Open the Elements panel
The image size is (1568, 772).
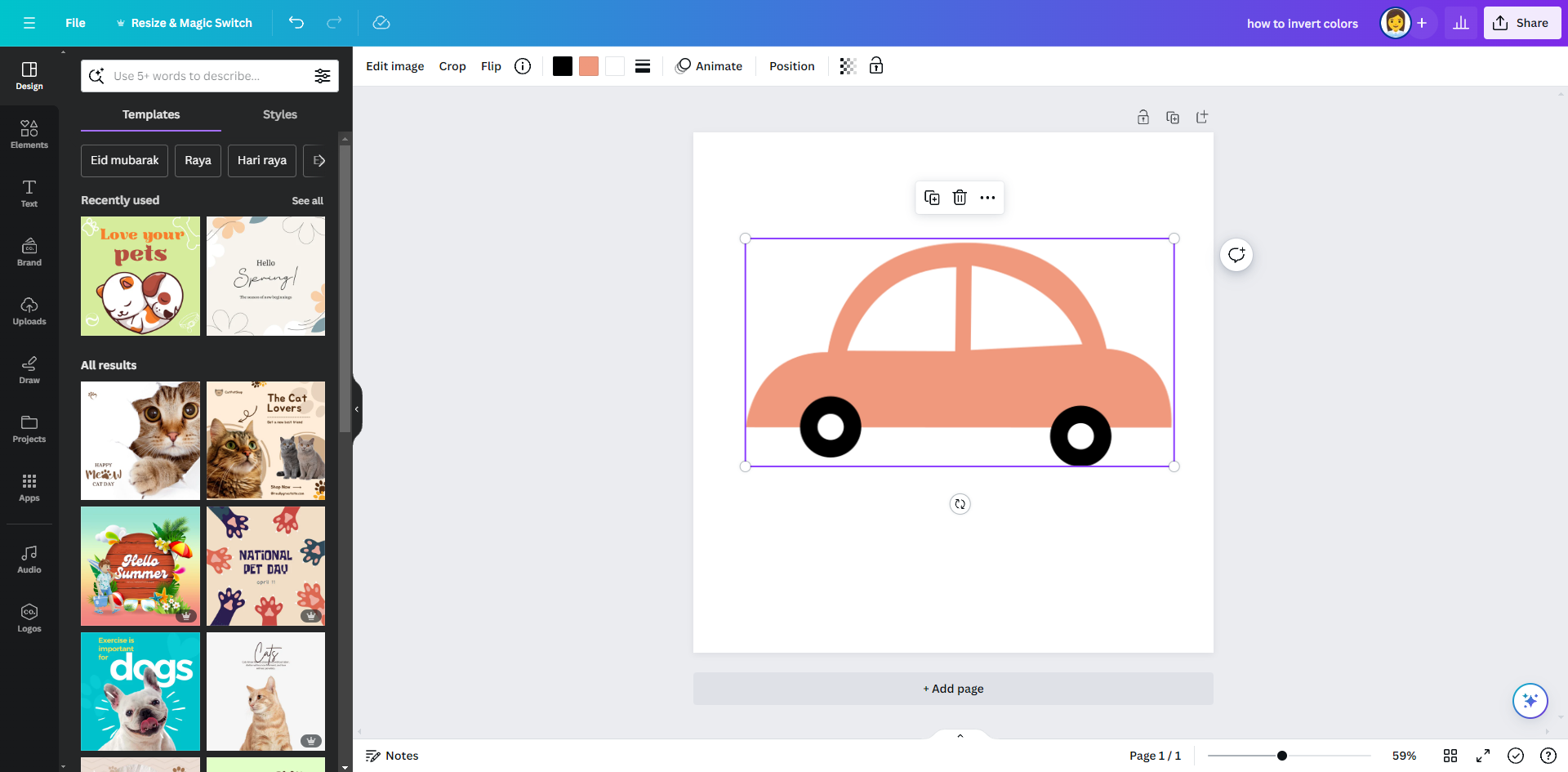[29, 135]
